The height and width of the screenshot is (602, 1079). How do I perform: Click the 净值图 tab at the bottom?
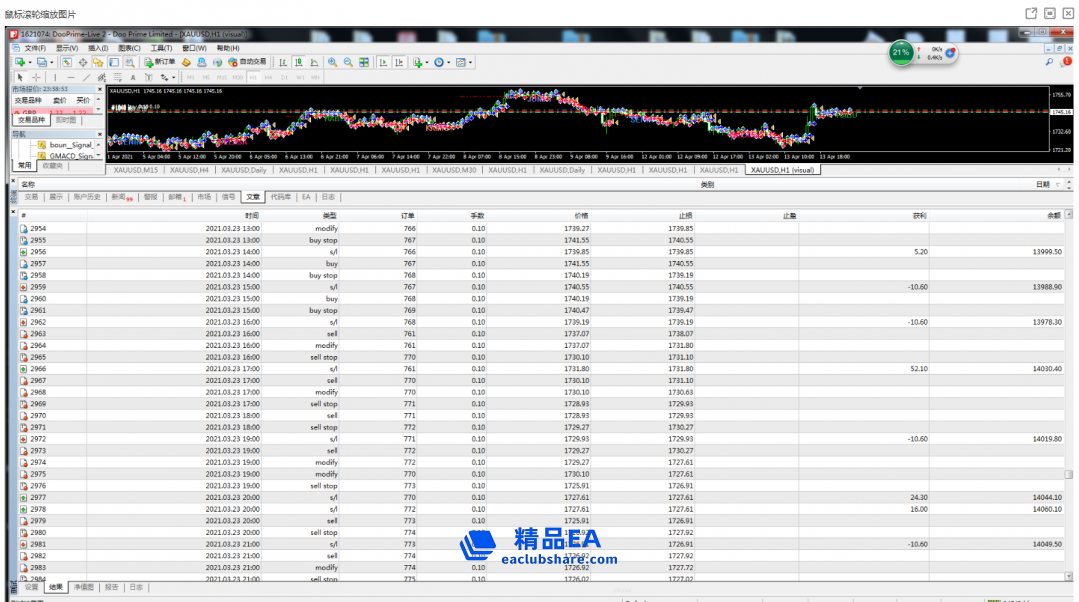tap(84, 587)
